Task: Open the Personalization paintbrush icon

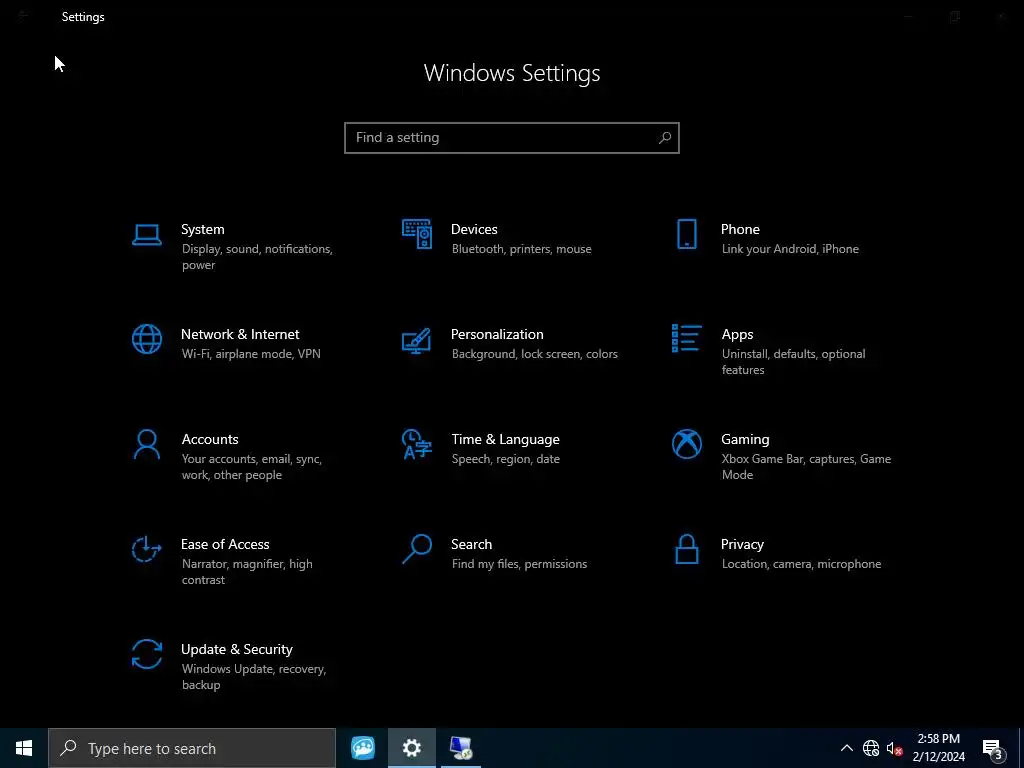Action: coord(417,340)
